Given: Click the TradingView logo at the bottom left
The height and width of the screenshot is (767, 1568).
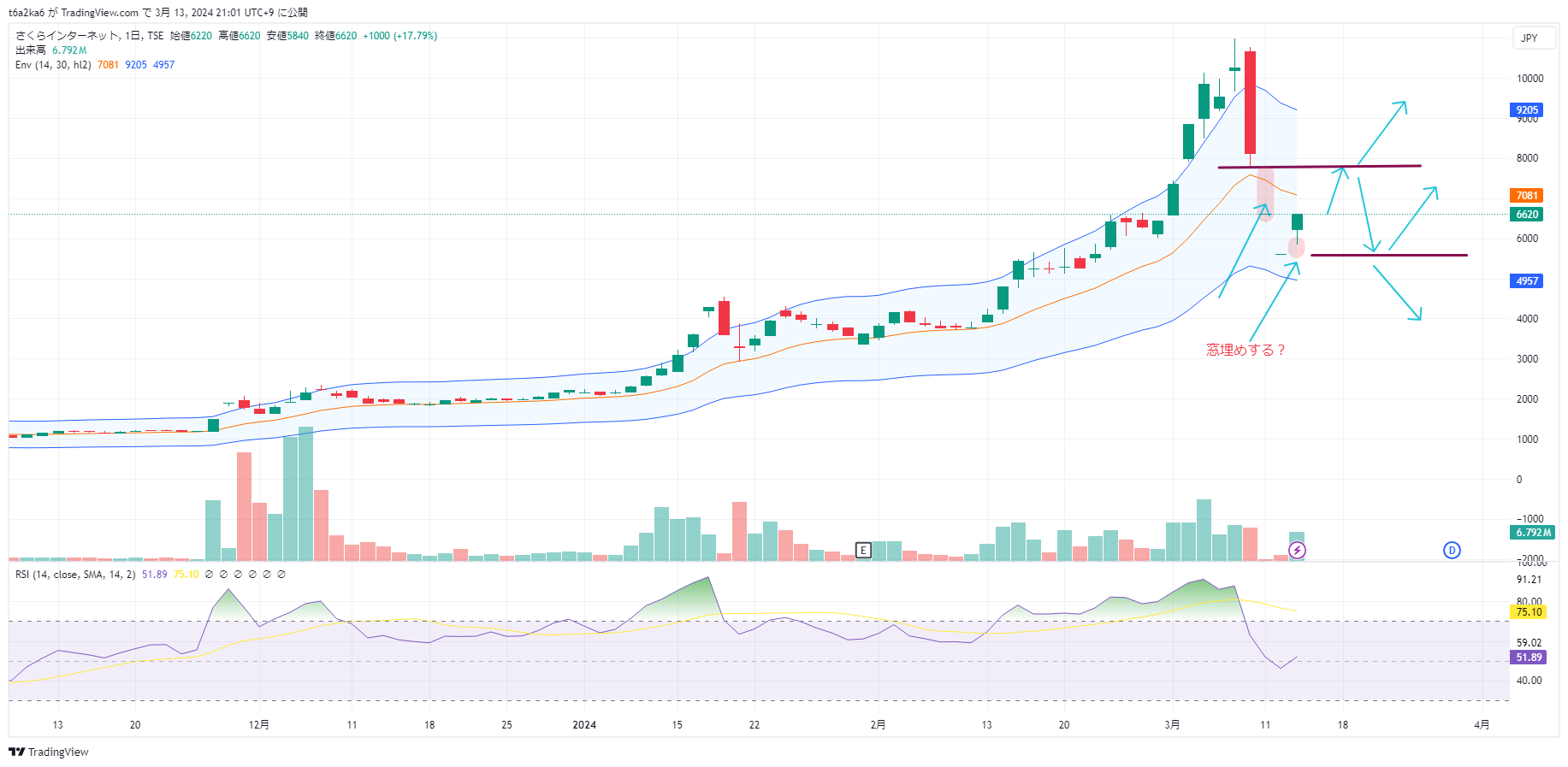Looking at the screenshot, I should coord(49,752).
